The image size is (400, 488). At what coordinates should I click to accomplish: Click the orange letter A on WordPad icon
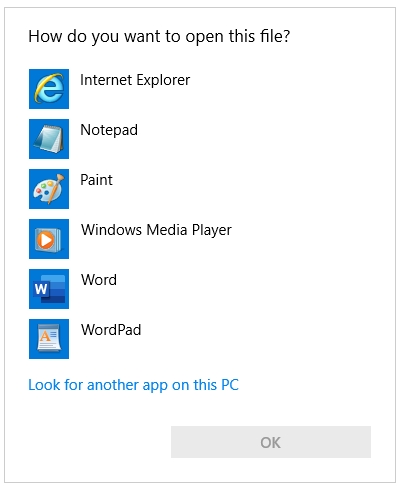[x=44, y=336]
